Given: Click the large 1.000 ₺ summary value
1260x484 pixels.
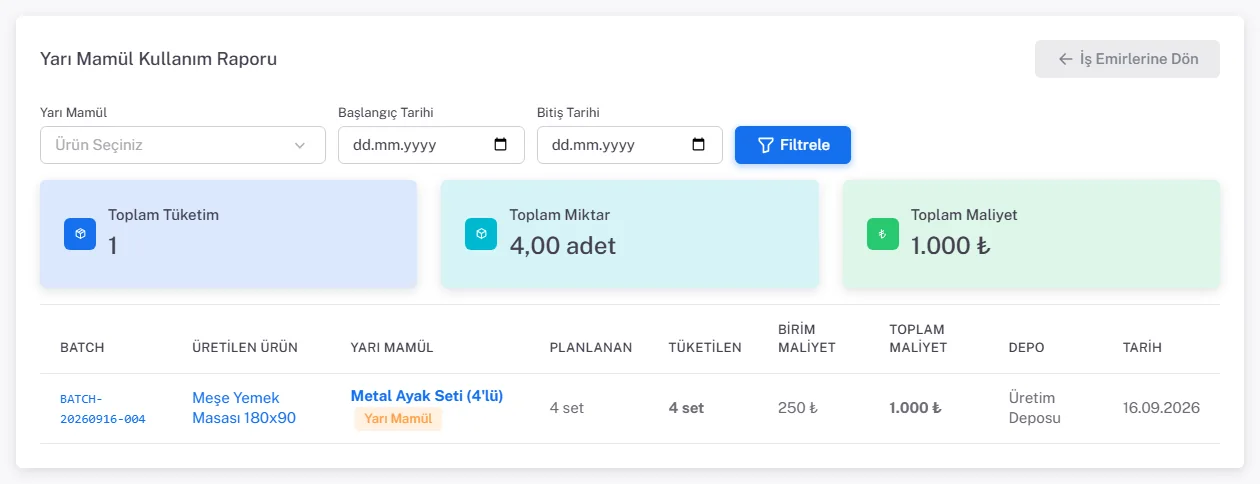Looking at the screenshot, I should point(951,245).
